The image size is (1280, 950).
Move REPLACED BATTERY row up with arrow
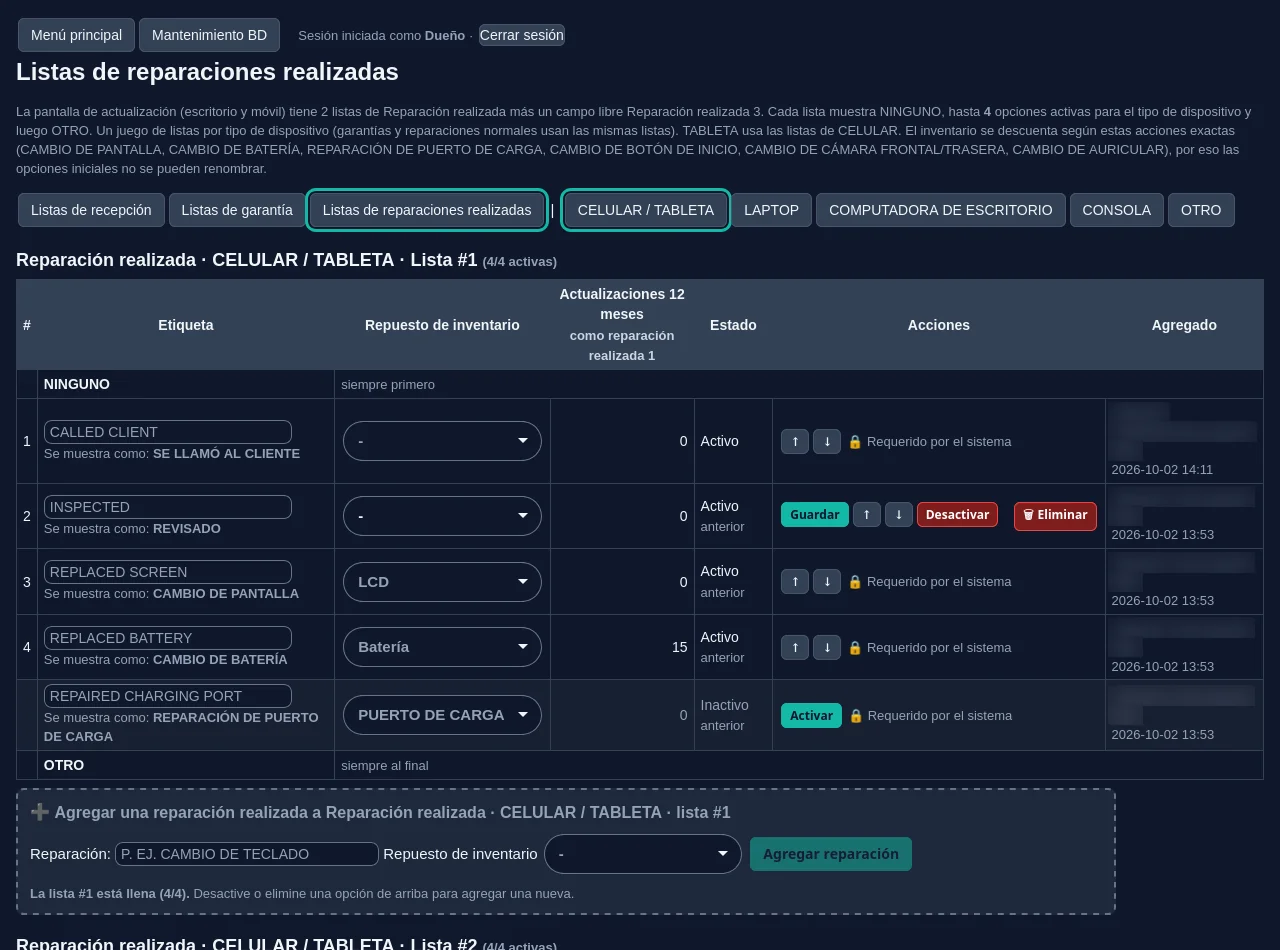(795, 647)
